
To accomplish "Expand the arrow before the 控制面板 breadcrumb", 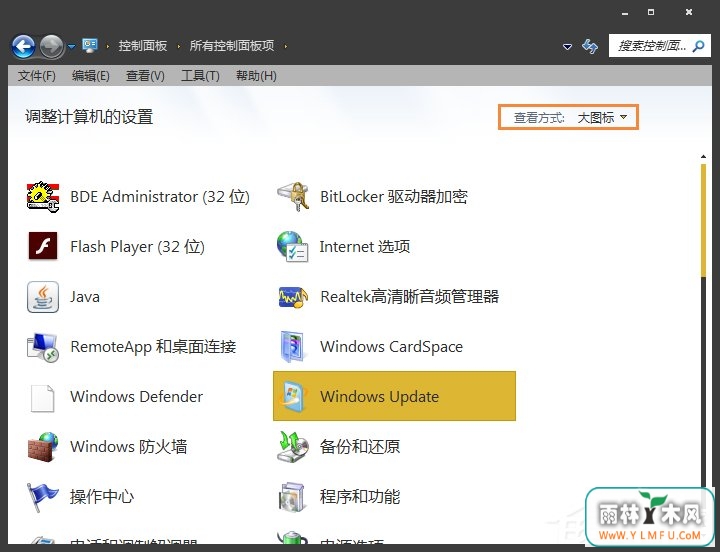I will [x=108, y=46].
